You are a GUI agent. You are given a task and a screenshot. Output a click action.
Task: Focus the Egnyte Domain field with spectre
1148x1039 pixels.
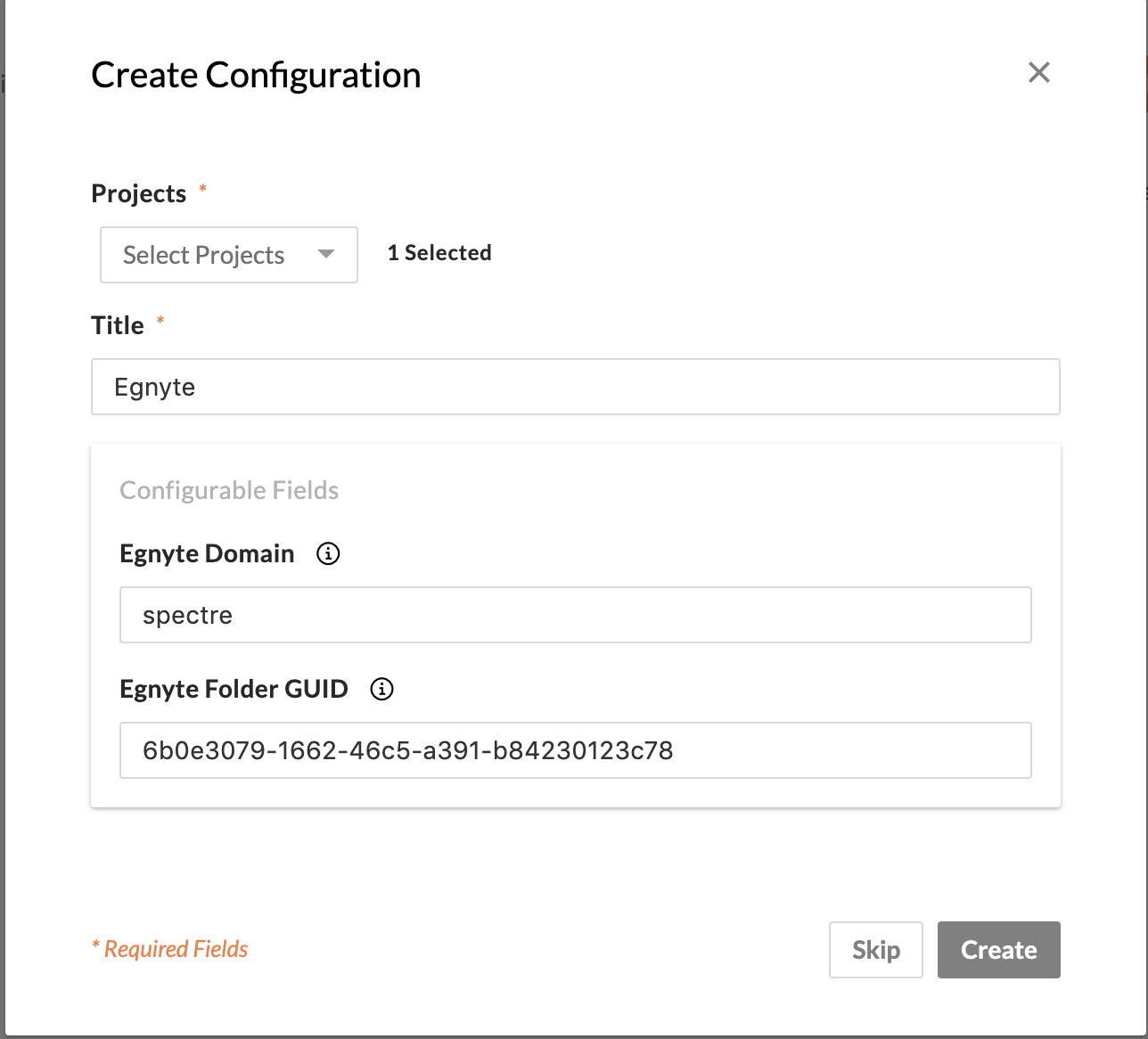(576, 615)
